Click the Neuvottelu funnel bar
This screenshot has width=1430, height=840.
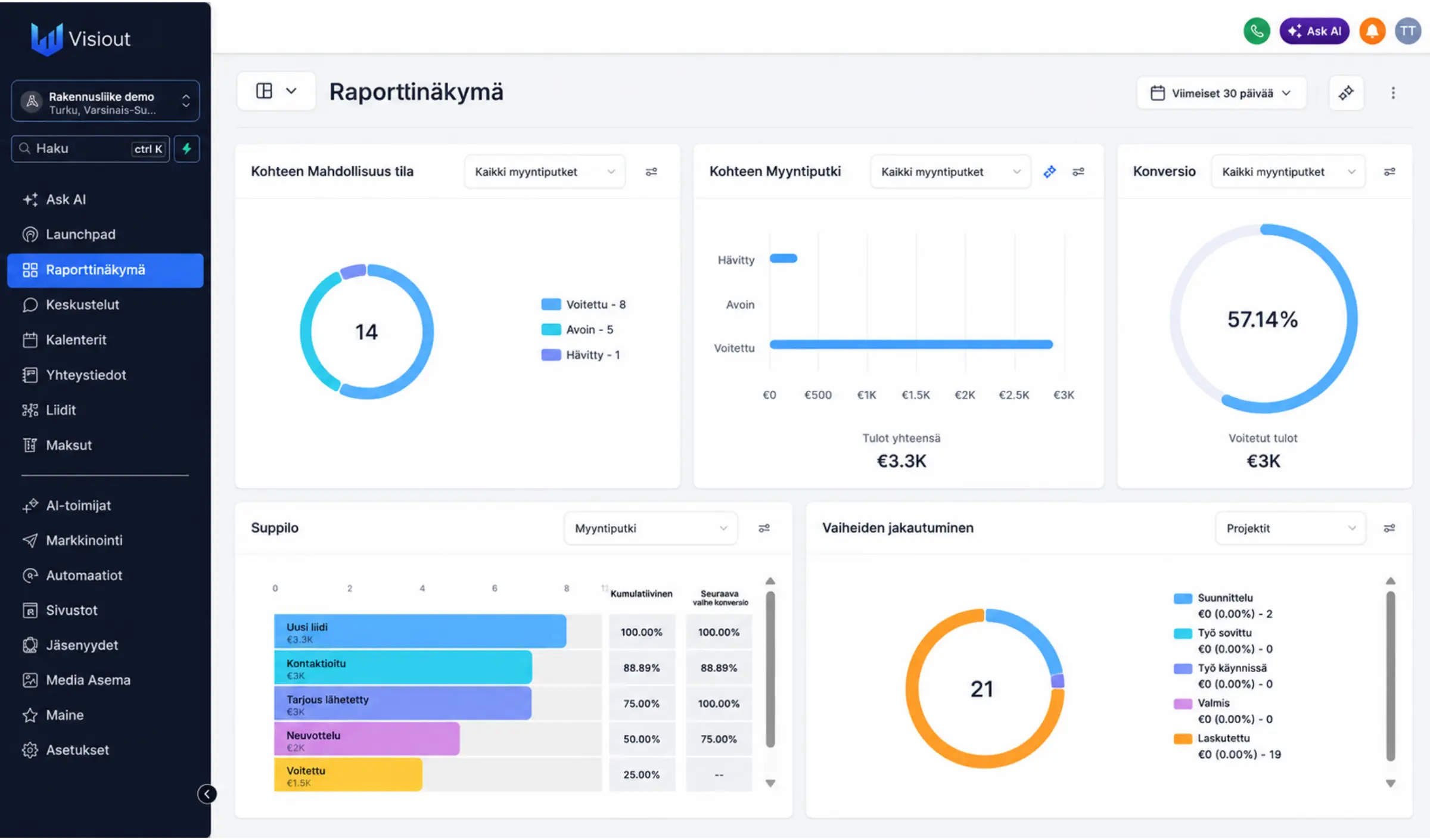pos(367,739)
